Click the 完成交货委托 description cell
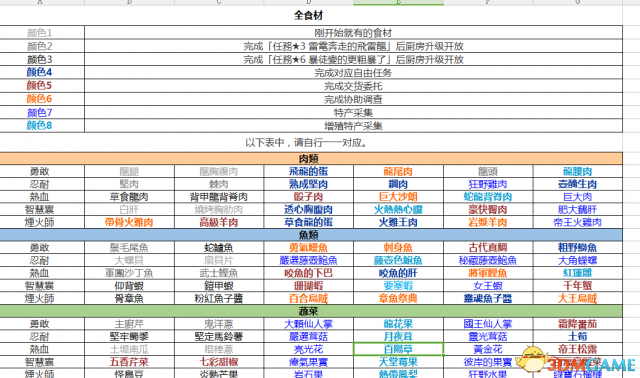Image resolution: width=640 pixels, height=378 pixels. click(353, 86)
